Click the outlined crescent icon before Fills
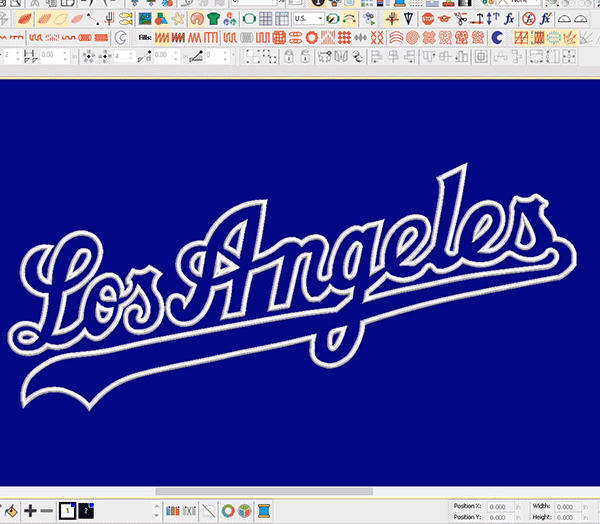600x524 pixels. pyautogui.click(x=121, y=38)
